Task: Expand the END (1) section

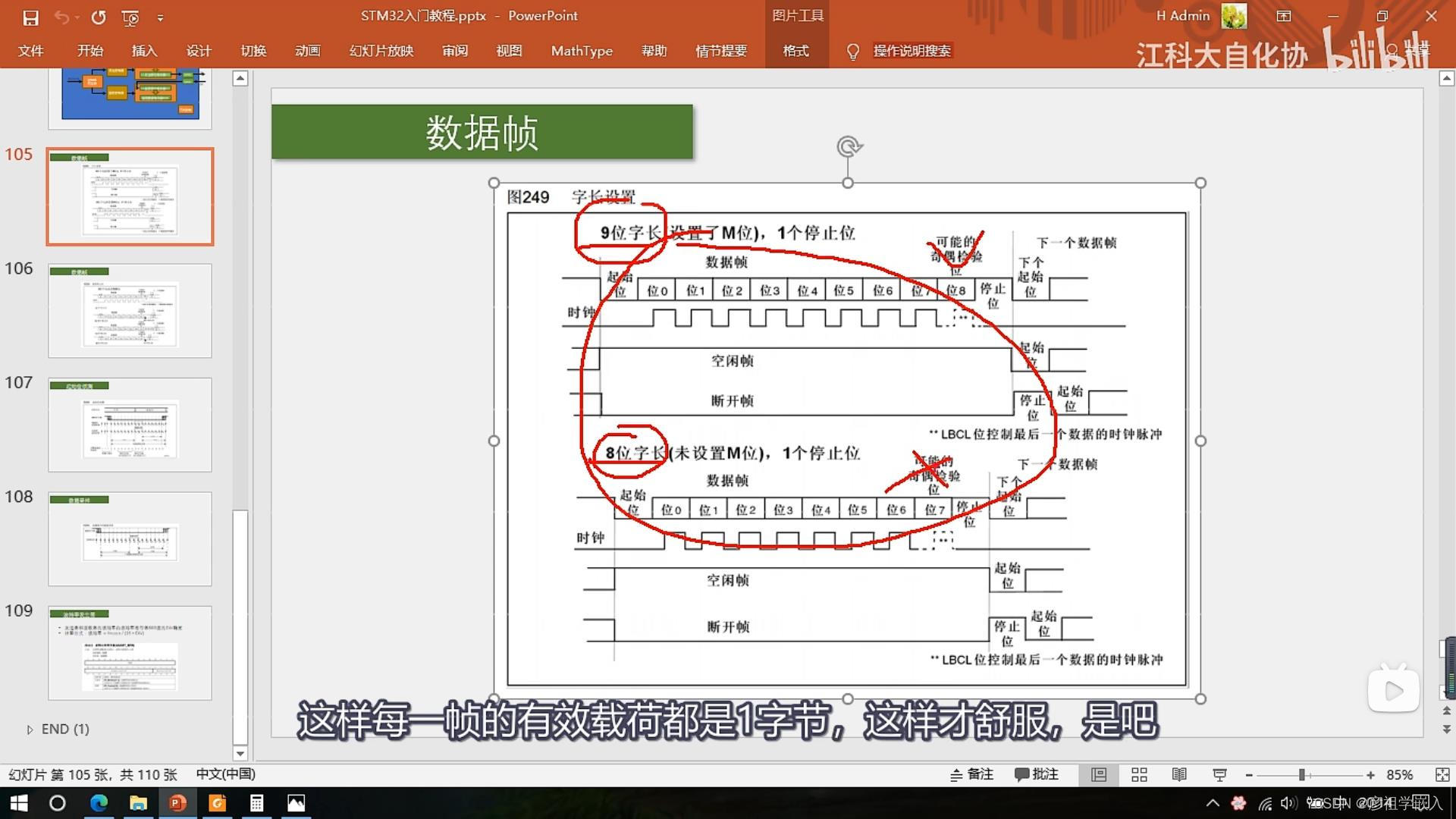Action: 30,730
